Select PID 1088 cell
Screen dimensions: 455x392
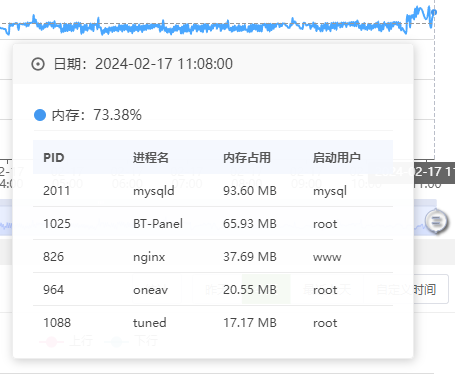click(57, 323)
